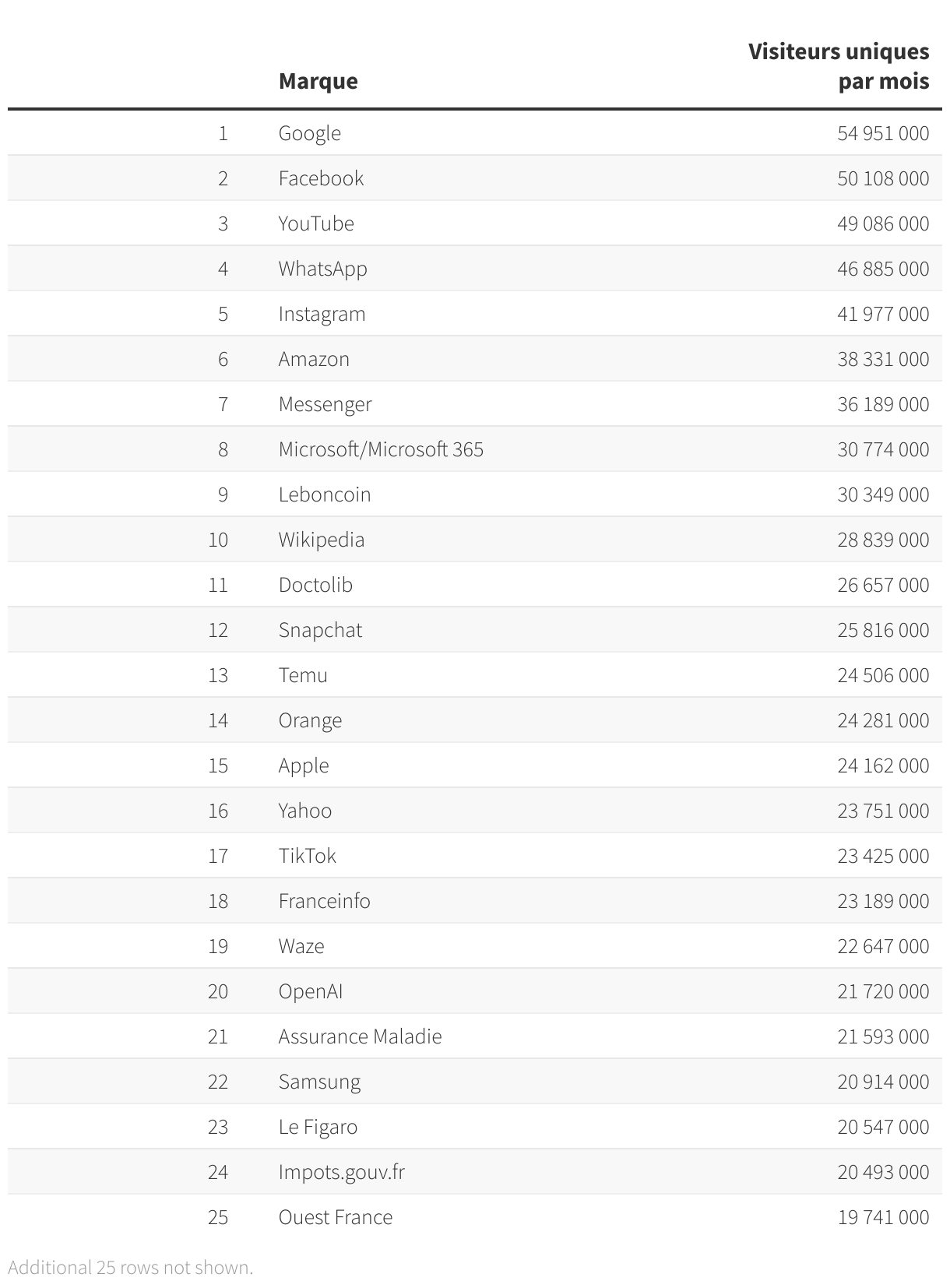This screenshot has width=950, height=1288.
Task: Select the Impots.gouv.fr row
Action: [x=475, y=1172]
